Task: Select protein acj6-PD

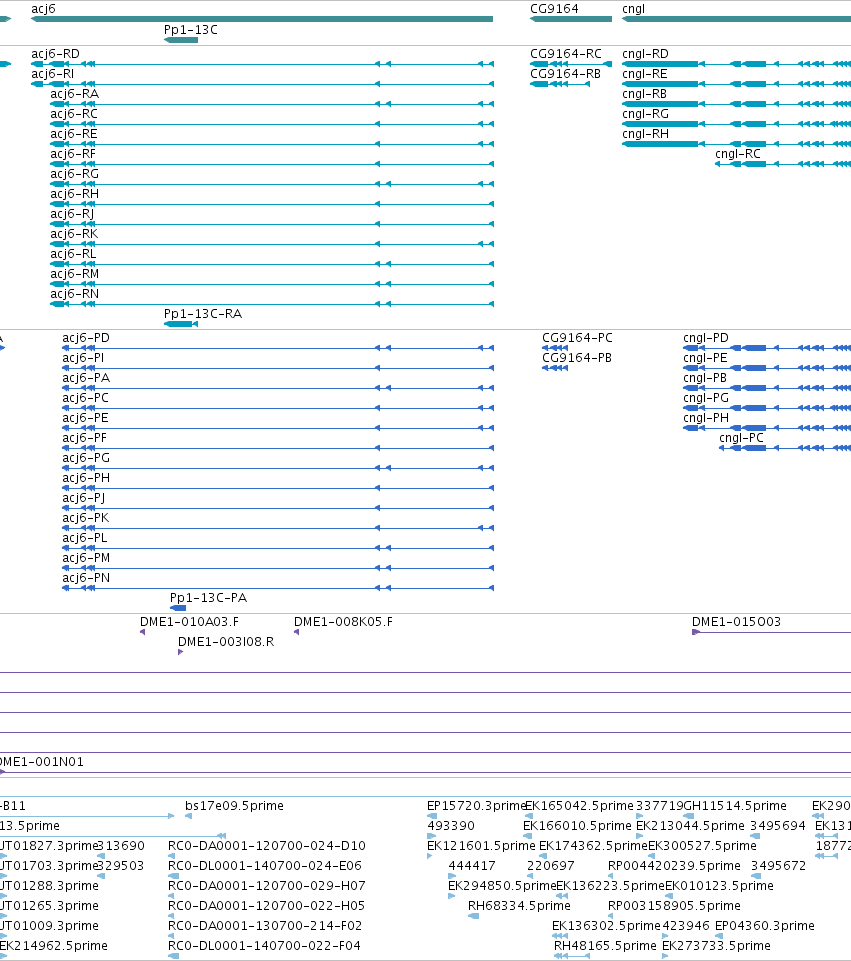Action: 86,338
